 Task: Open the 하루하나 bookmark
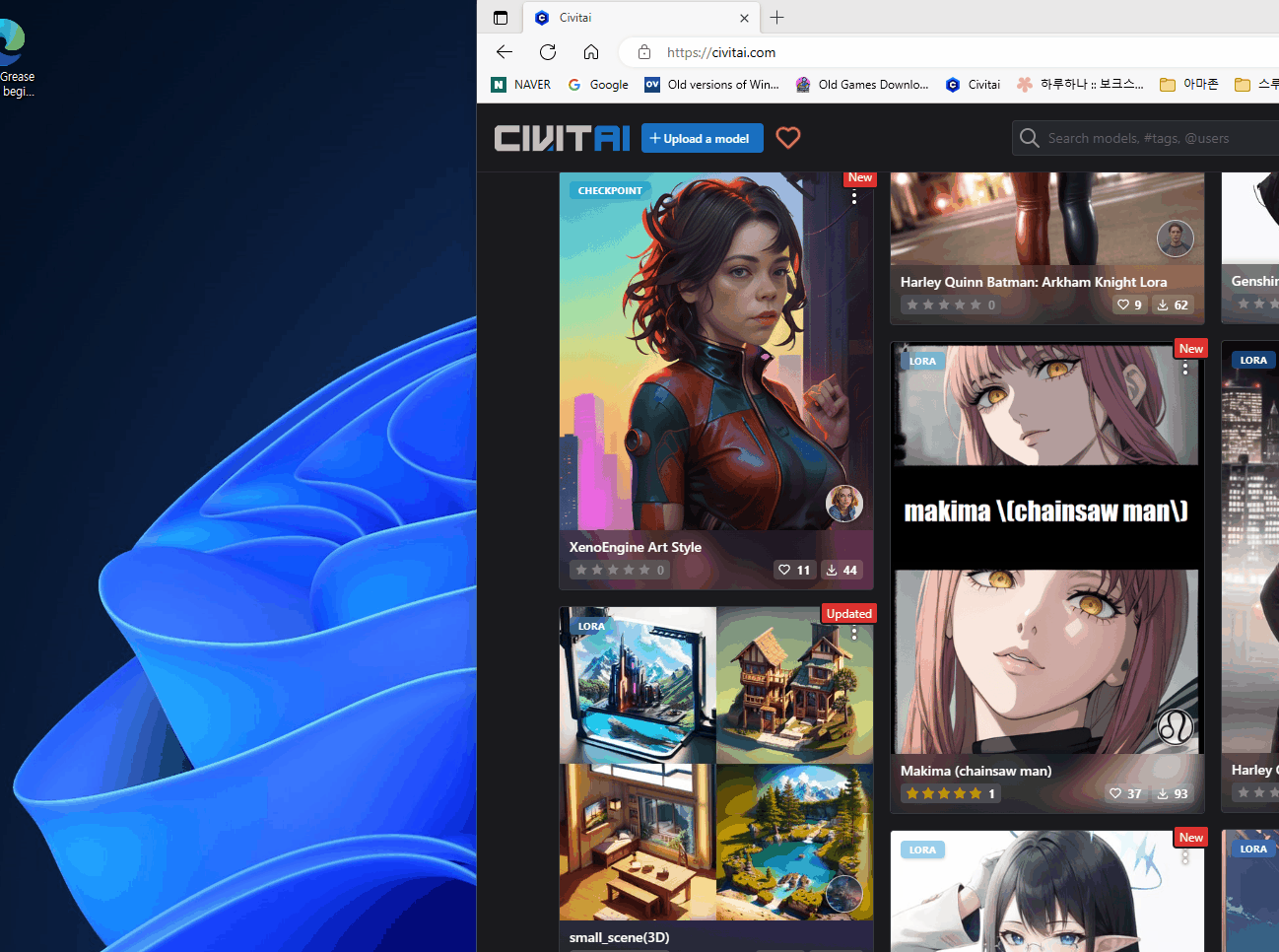(1080, 85)
